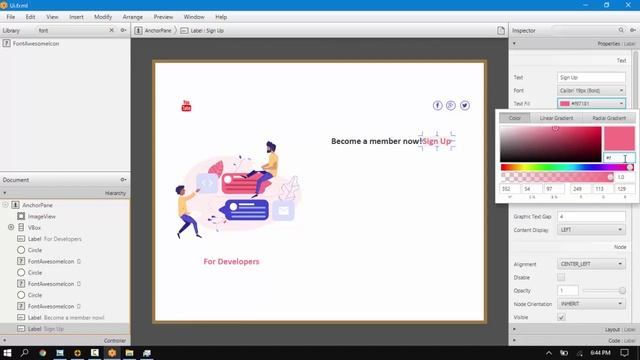The width and height of the screenshot is (640, 360).
Task: Click the Graphic Text Gap field
Action: click(591, 216)
